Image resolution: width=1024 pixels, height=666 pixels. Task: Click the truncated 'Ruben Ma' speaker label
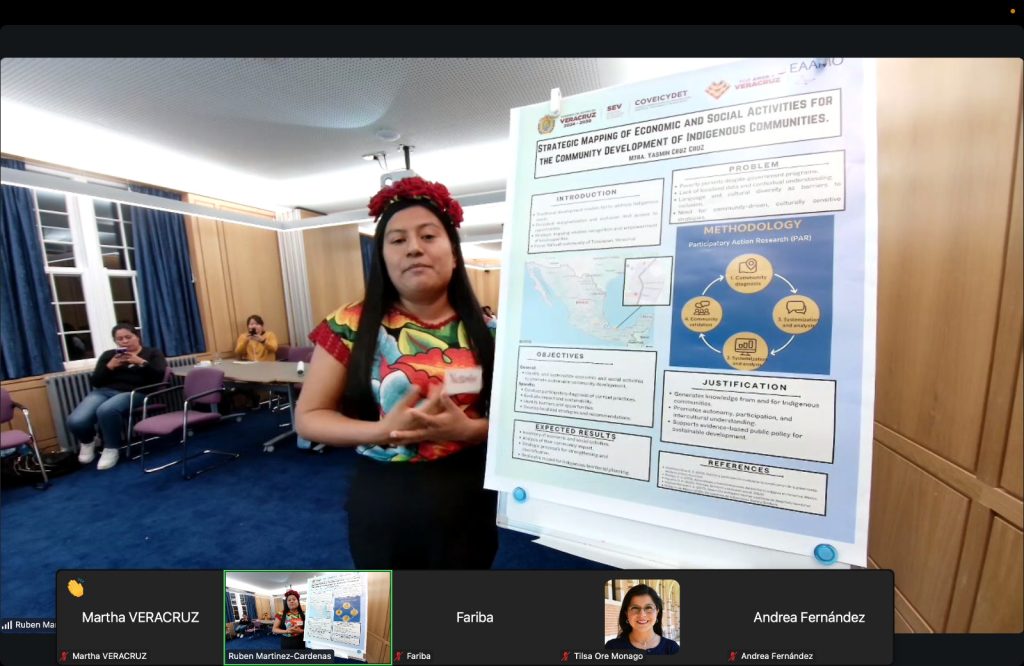click(35, 625)
